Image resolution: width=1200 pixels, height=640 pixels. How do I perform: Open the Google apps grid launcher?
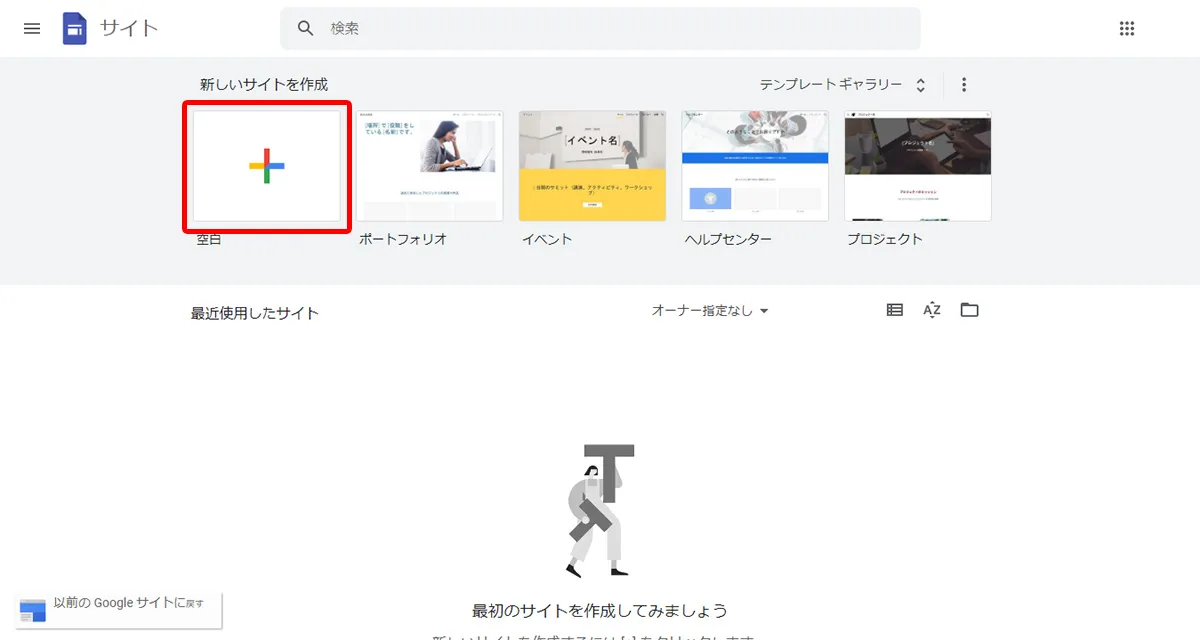tap(1127, 28)
